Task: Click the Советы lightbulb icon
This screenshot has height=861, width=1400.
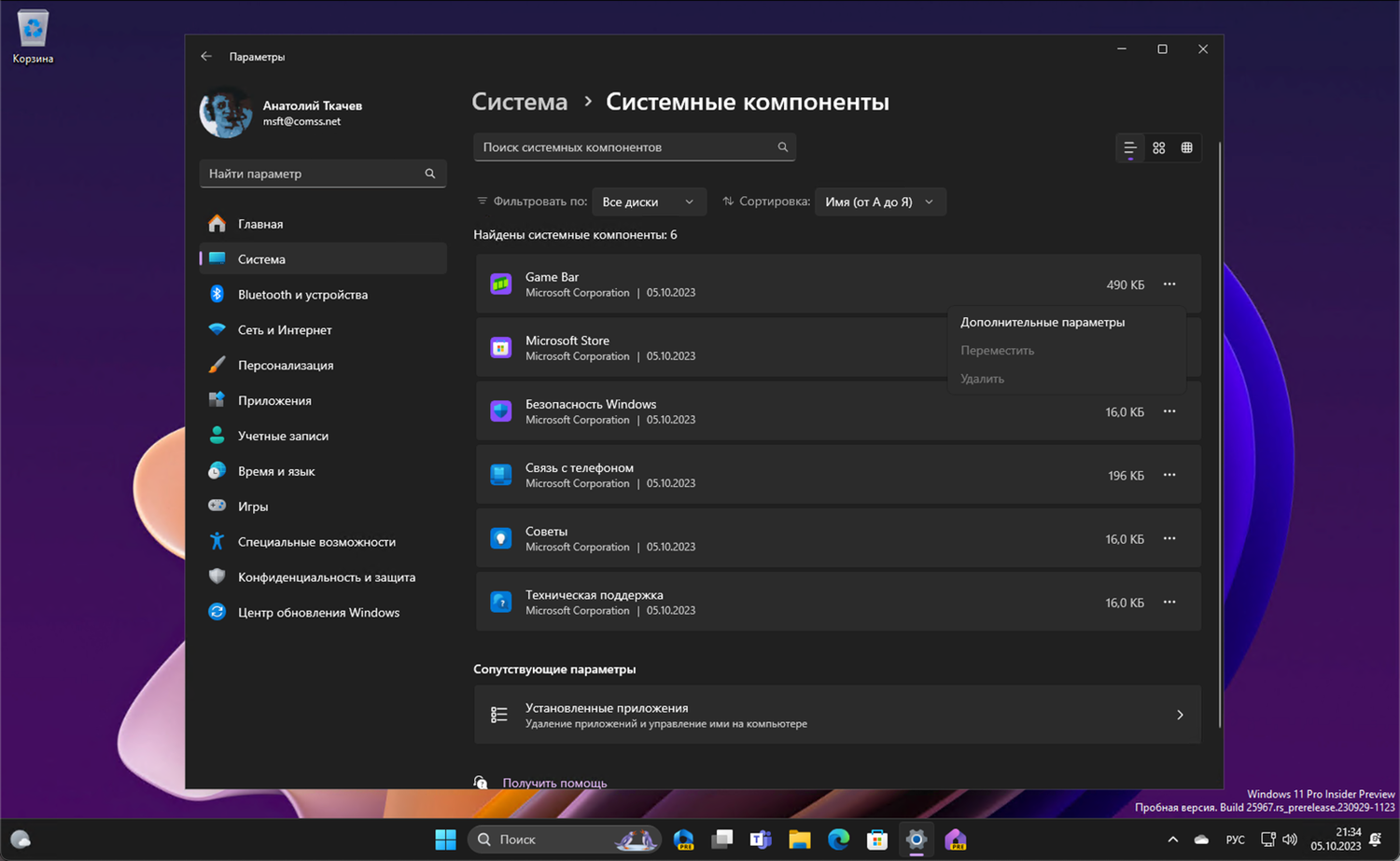Action: click(501, 538)
